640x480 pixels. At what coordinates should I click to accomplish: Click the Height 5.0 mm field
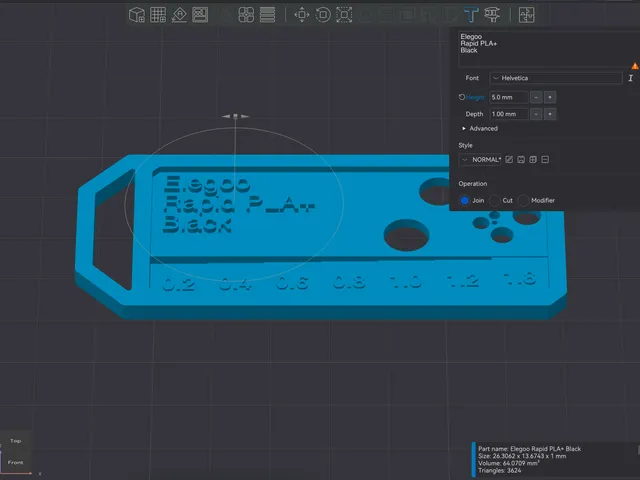click(x=509, y=97)
